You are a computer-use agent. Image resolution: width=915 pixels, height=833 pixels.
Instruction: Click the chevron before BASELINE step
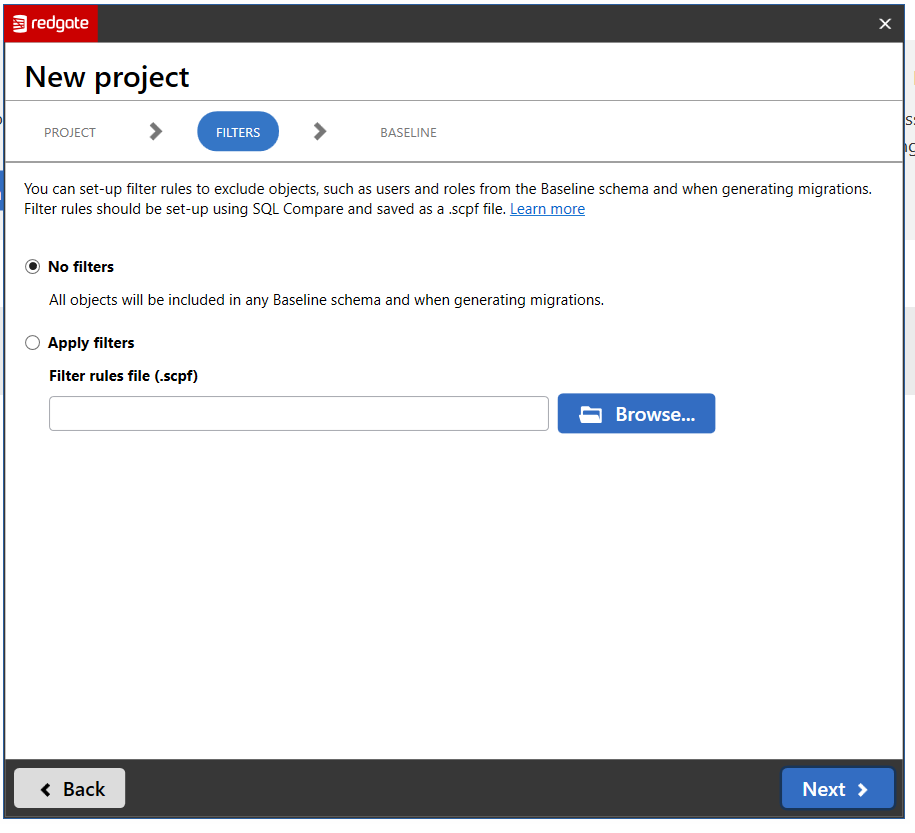point(319,131)
